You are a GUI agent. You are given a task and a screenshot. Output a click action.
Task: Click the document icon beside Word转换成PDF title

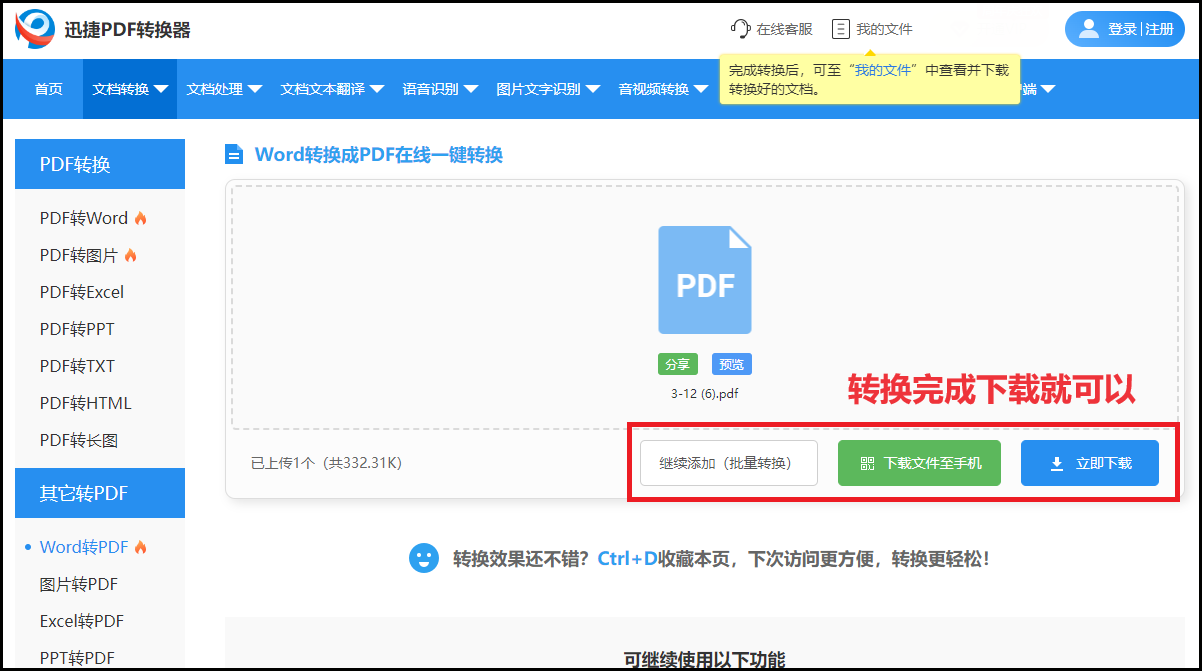click(x=234, y=154)
